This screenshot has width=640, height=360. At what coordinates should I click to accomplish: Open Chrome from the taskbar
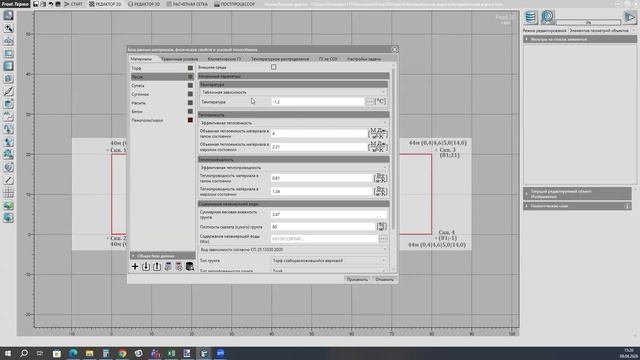point(122,353)
